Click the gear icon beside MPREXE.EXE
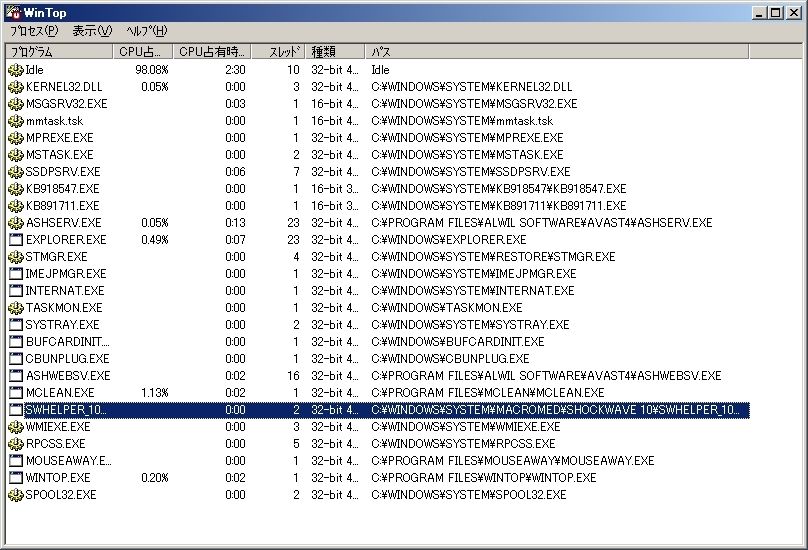The image size is (808, 550). coord(16,138)
